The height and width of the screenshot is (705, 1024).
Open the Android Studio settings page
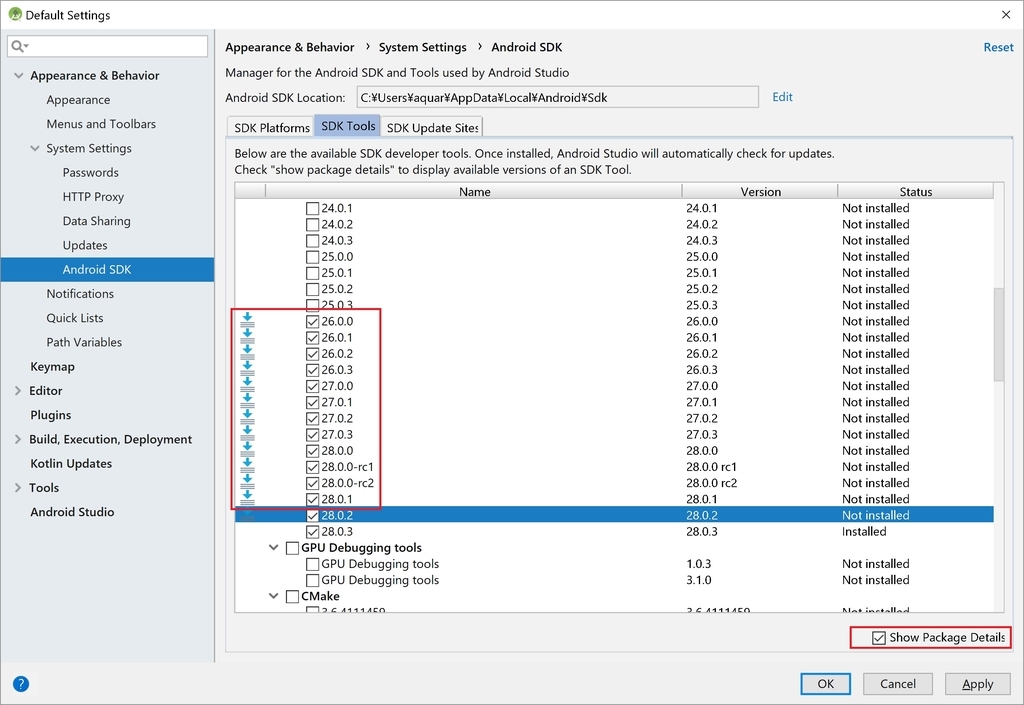pyautogui.click(x=72, y=512)
